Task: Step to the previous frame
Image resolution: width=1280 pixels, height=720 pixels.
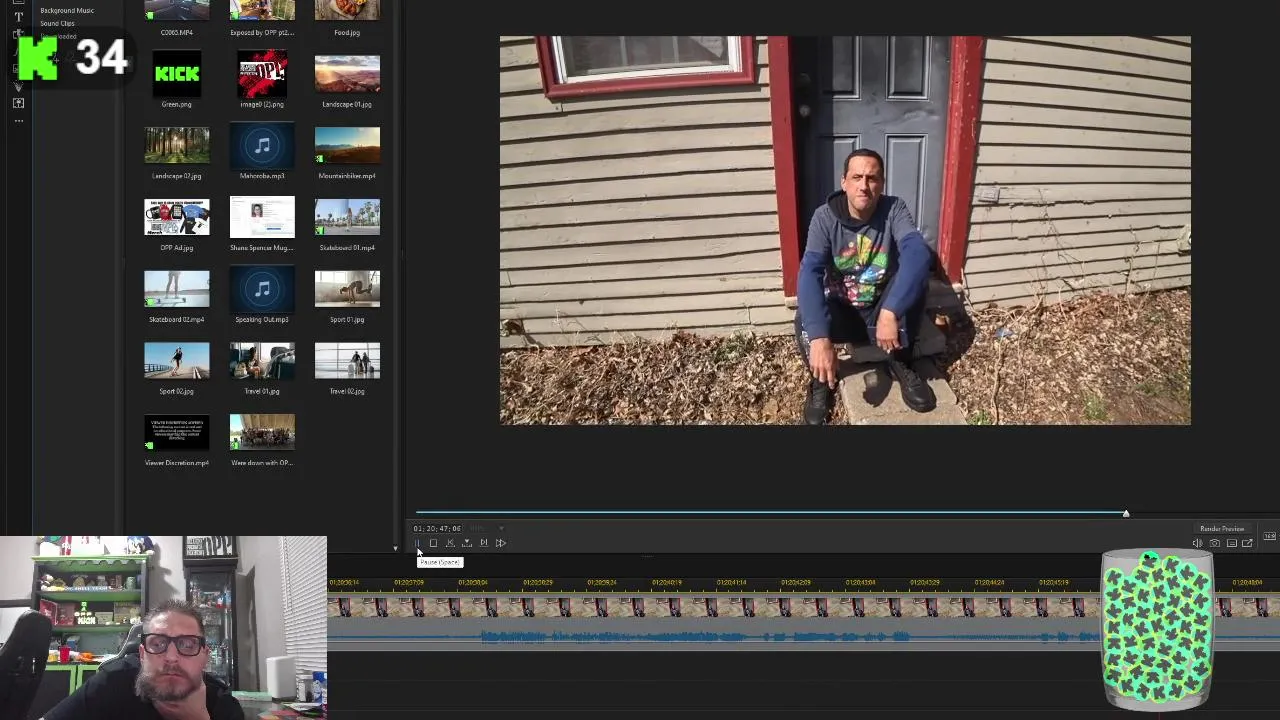Action: [450, 543]
